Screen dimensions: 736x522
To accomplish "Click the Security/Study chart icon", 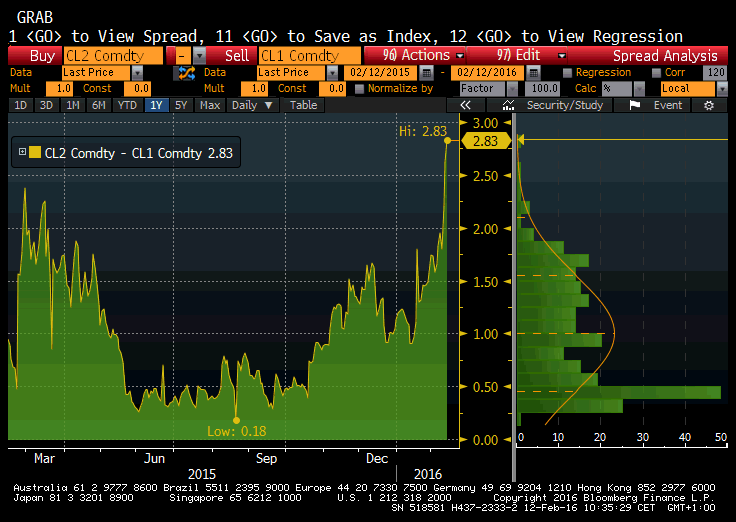I will click(508, 105).
